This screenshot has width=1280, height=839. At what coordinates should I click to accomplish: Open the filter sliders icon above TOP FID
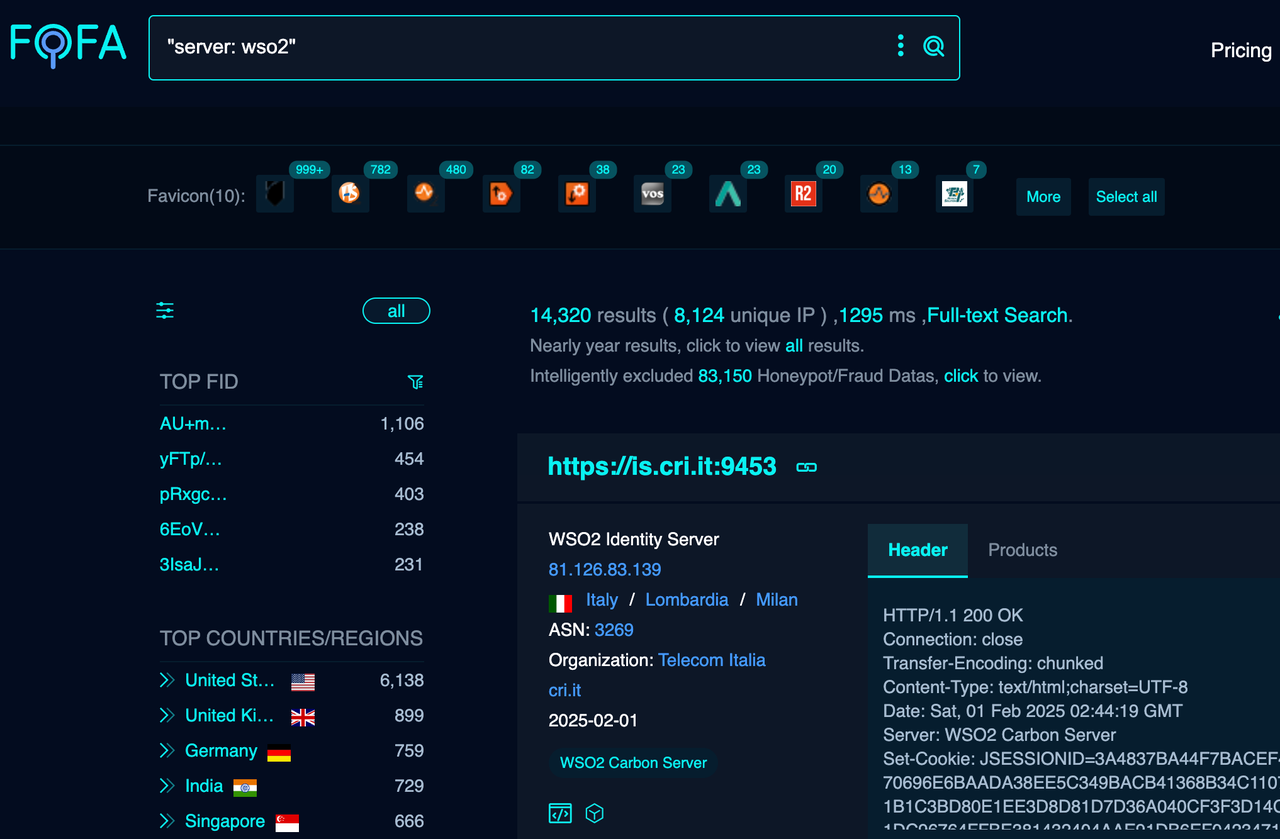164,311
